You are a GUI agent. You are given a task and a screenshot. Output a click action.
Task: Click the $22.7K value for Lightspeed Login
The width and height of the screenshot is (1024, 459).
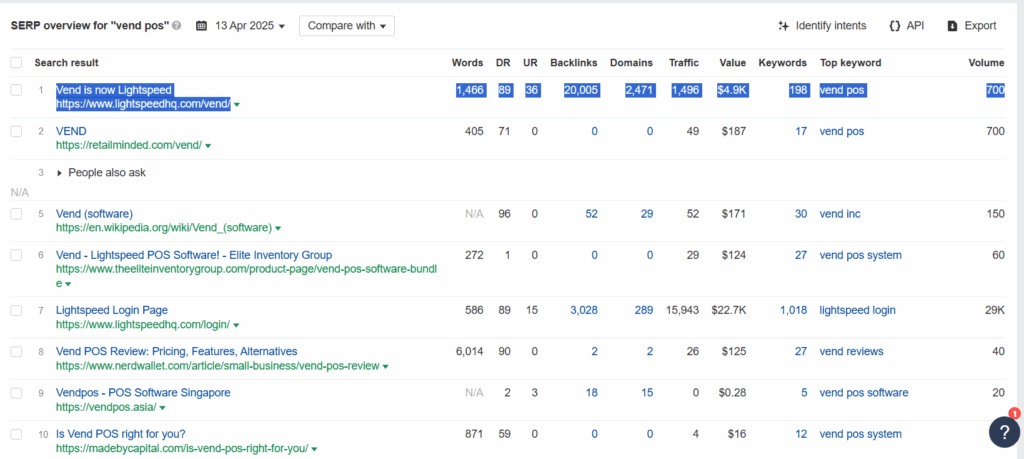point(729,310)
